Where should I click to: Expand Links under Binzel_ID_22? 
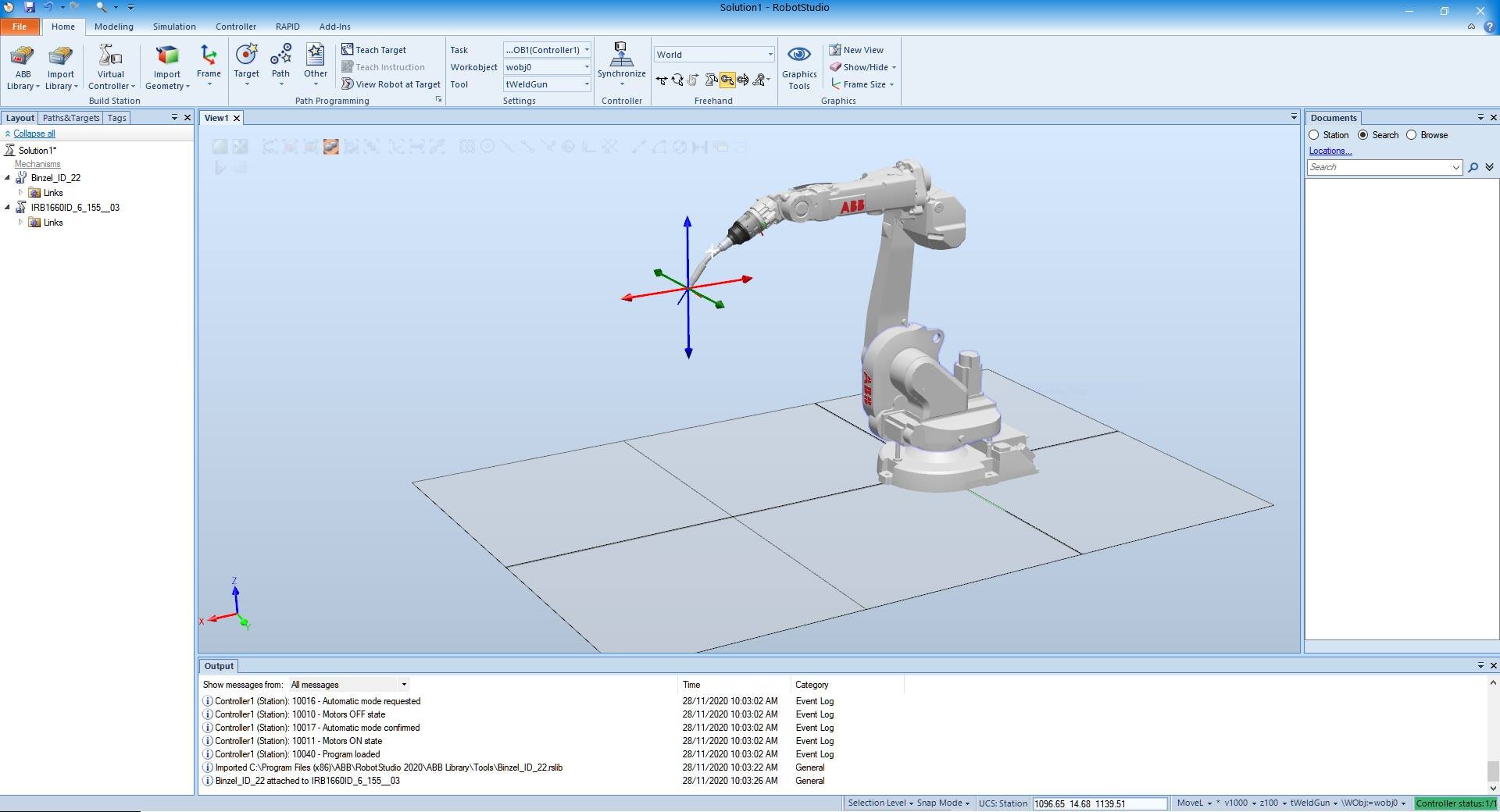click(x=21, y=193)
